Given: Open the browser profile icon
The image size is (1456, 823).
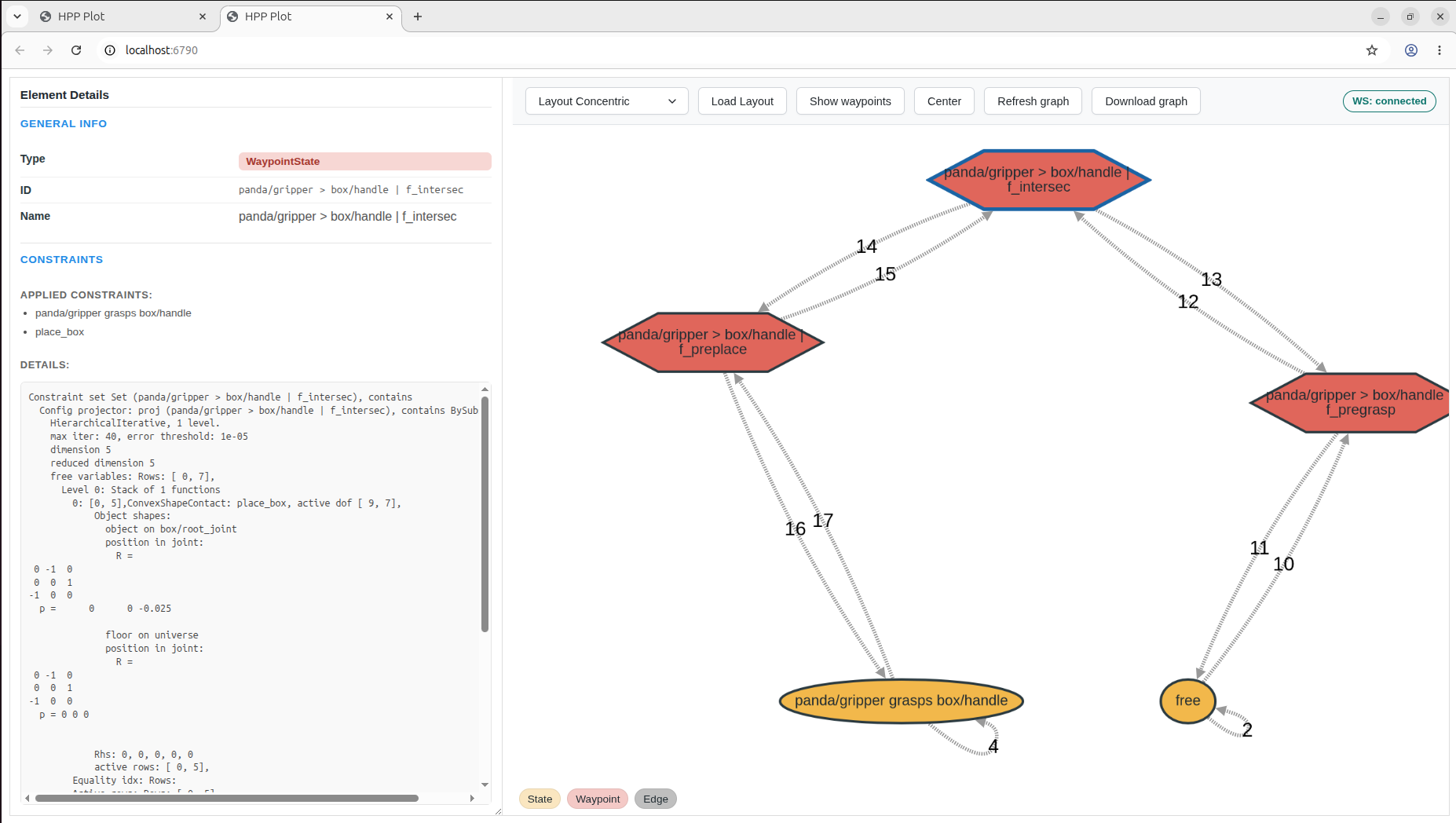Looking at the screenshot, I should [1411, 50].
